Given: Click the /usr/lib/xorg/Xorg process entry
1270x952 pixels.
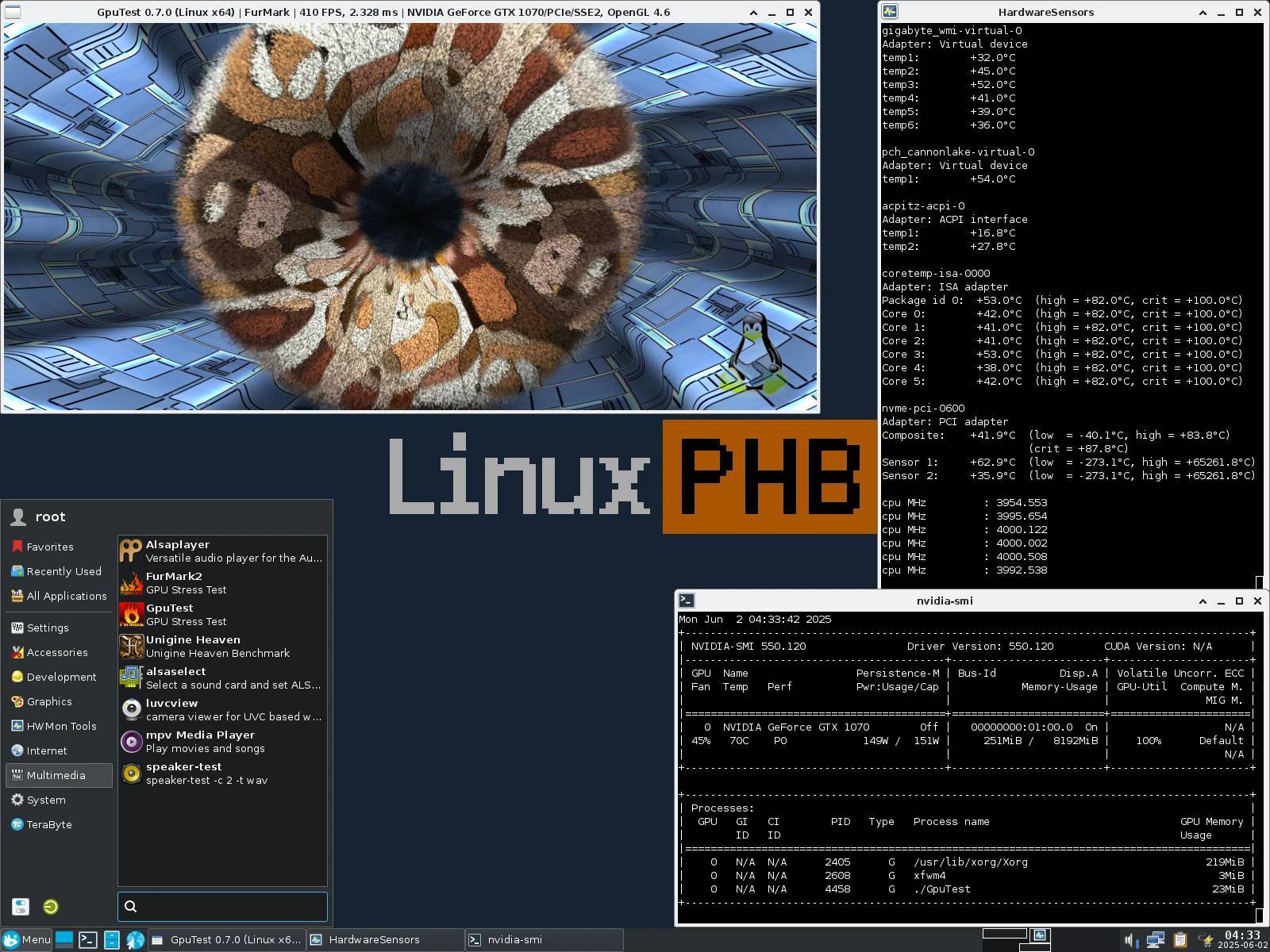Looking at the screenshot, I should 971,862.
